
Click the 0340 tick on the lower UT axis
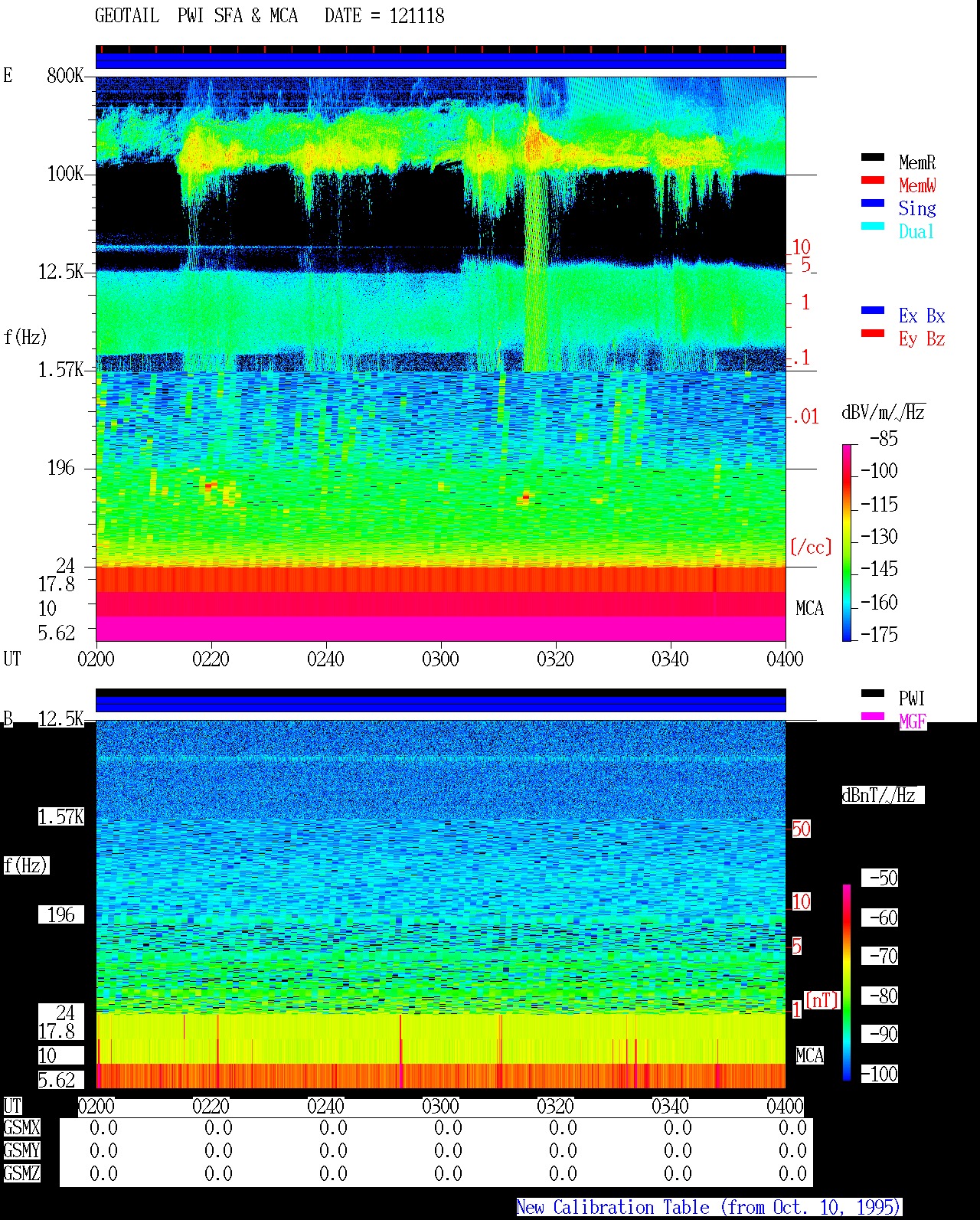pyautogui.click(x=670, y=1106)
